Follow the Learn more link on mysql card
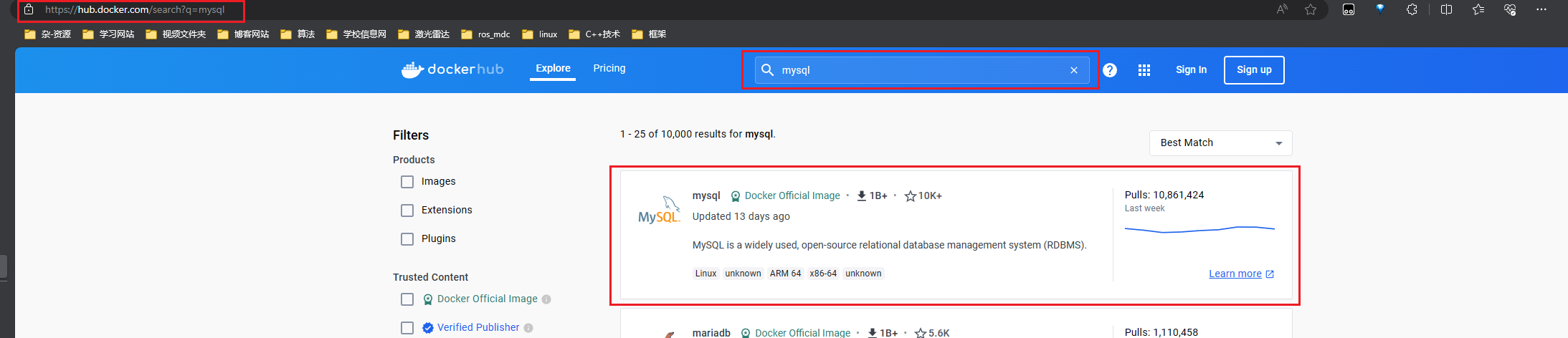Viewport: 1568px width, 338px height. tap(1241, 274)
